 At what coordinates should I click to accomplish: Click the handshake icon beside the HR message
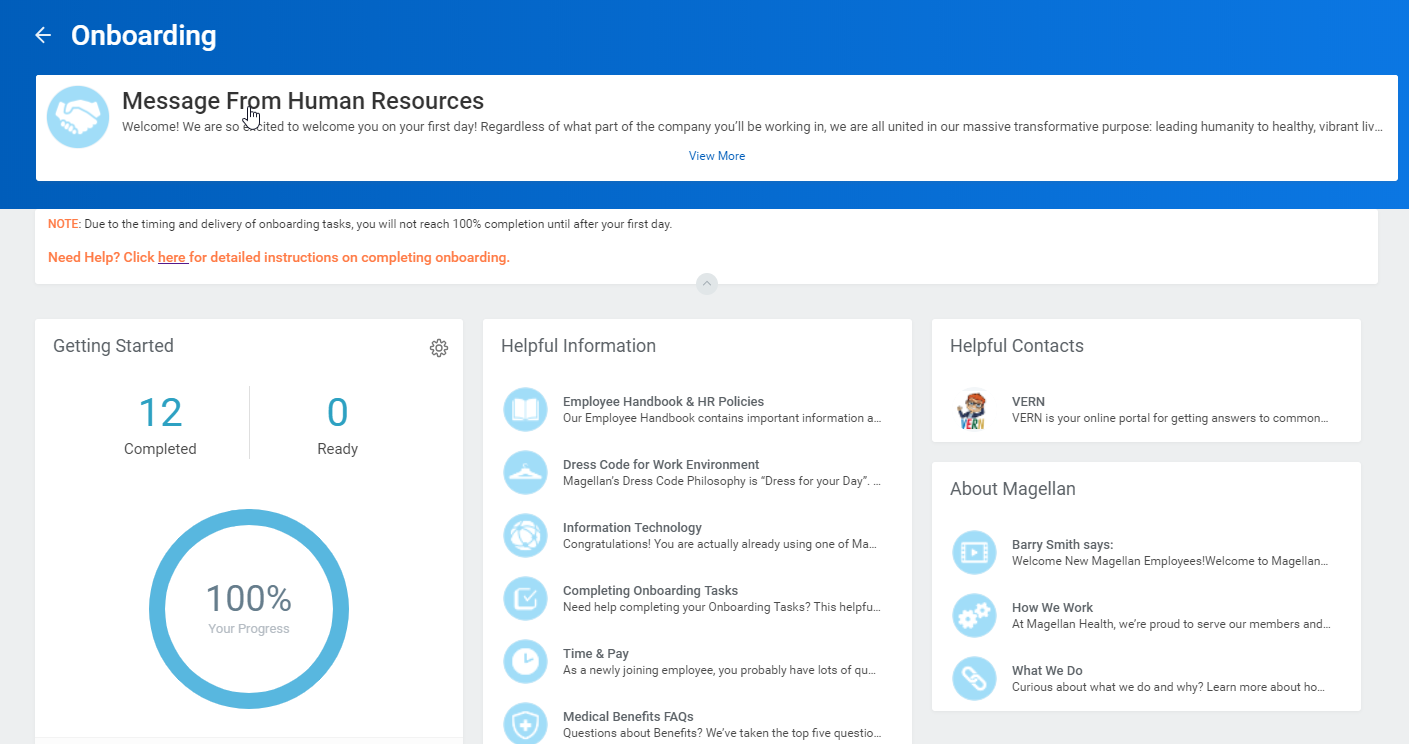(77, 116)
